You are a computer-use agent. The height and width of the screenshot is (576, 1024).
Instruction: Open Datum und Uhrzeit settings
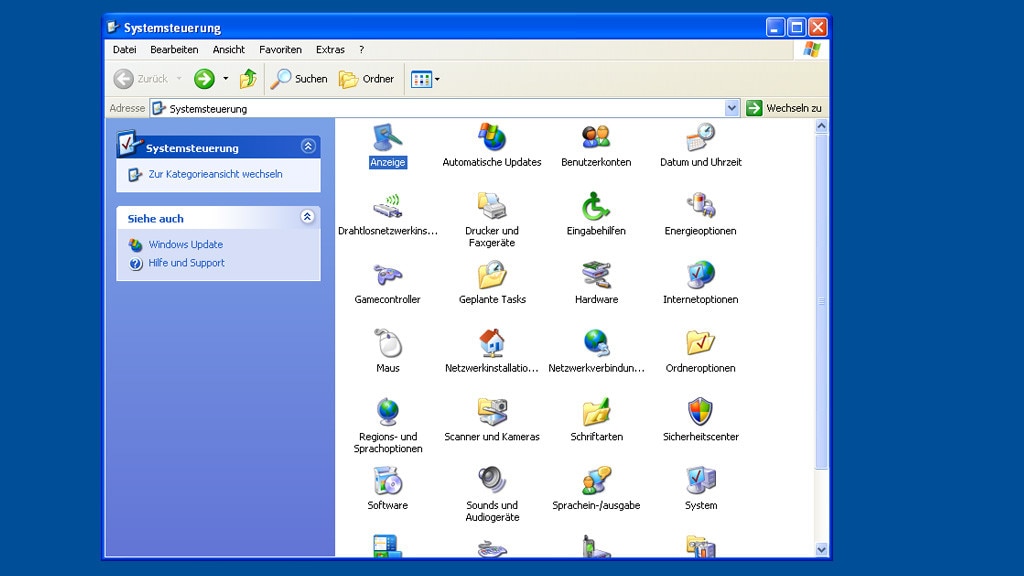click(700, 140)
